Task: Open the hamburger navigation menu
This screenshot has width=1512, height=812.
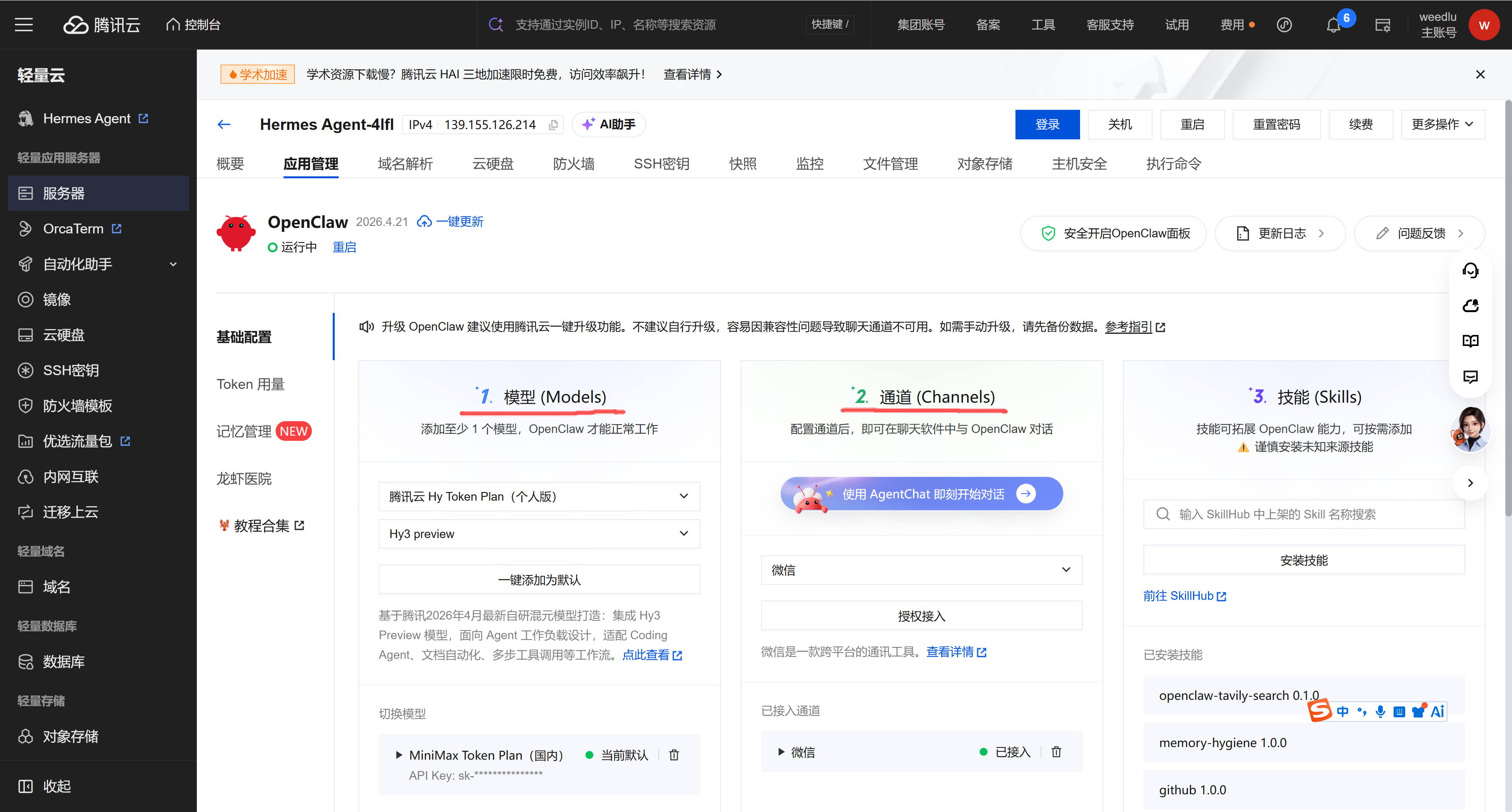Action: pyautogui.click(x=24, y=25)
